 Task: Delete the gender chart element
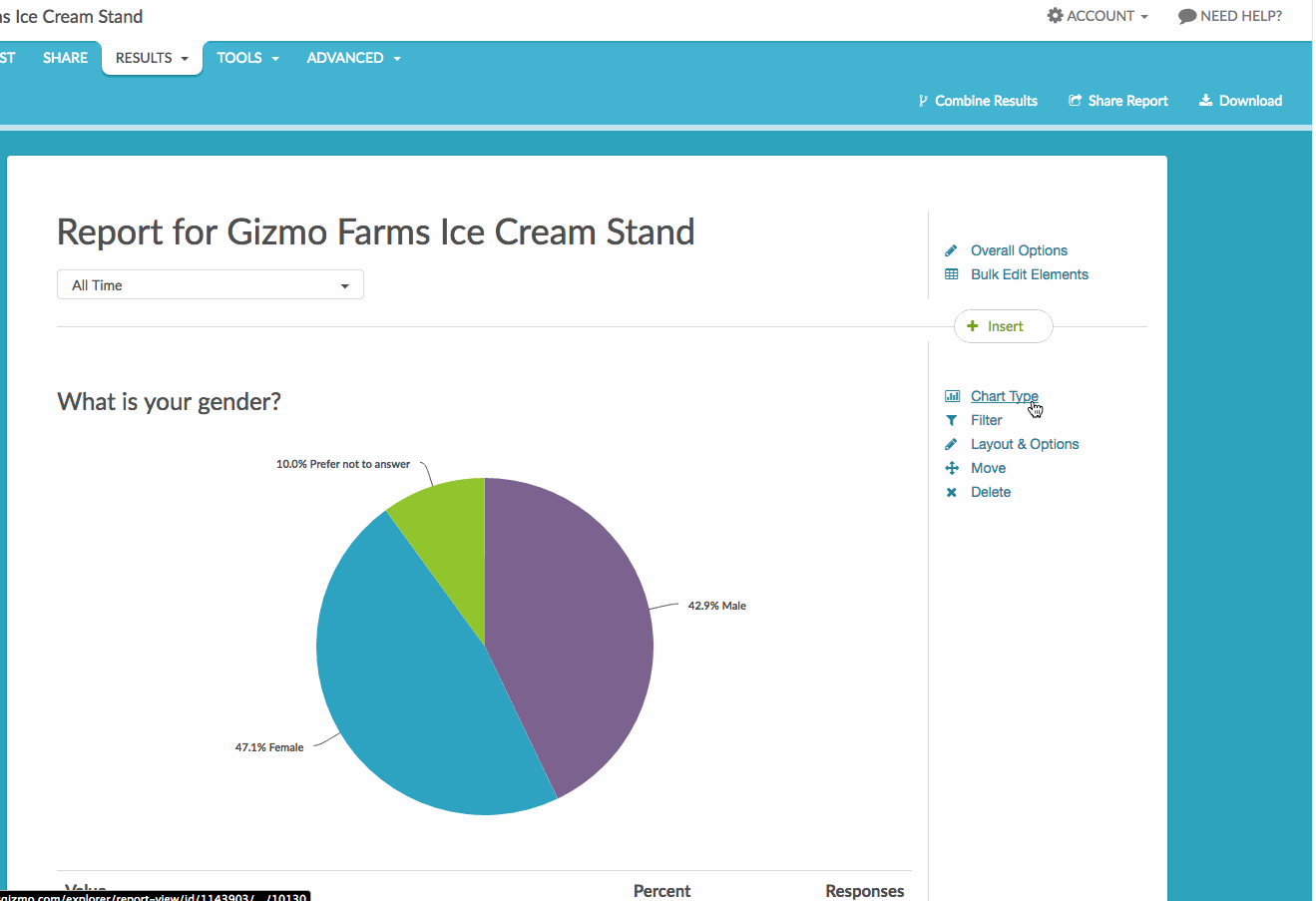(x=991, y=492)
